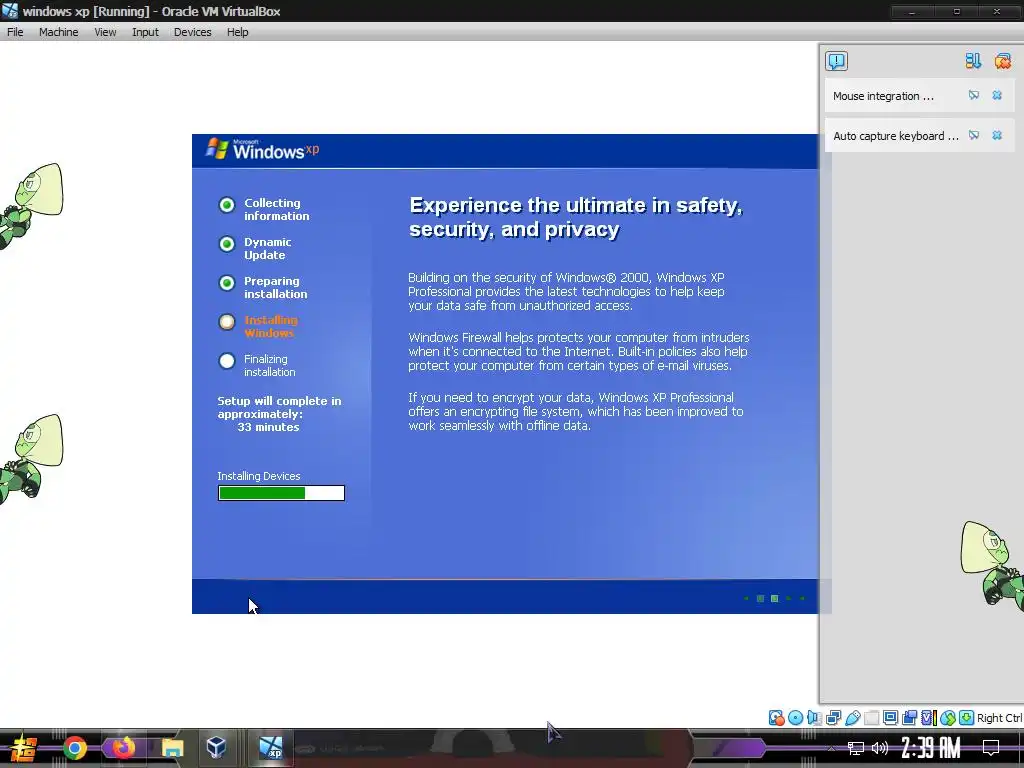Click the recording status icon
The height and width of the screenshot is (768, 1024).
909,718
